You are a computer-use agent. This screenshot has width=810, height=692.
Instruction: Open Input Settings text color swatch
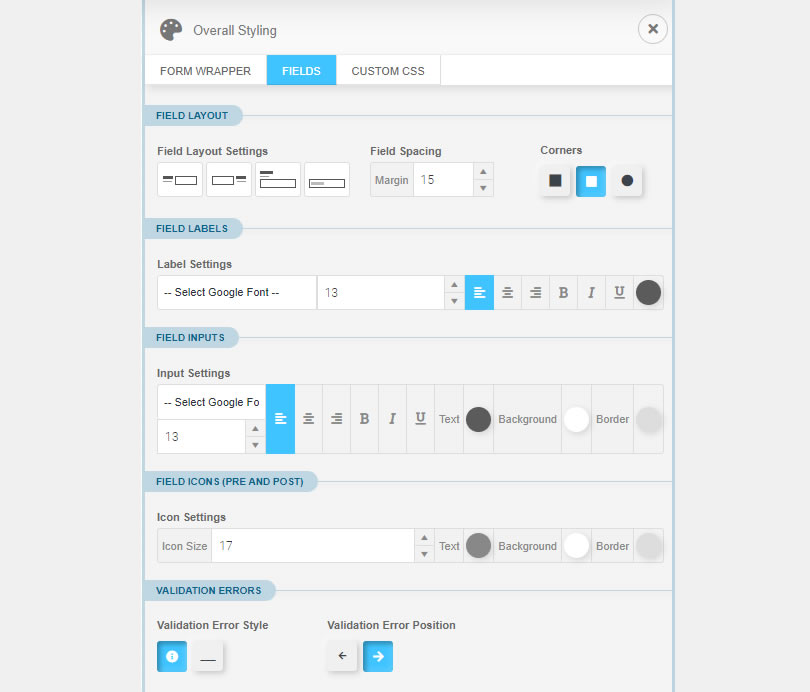click(x=478, y=419)
